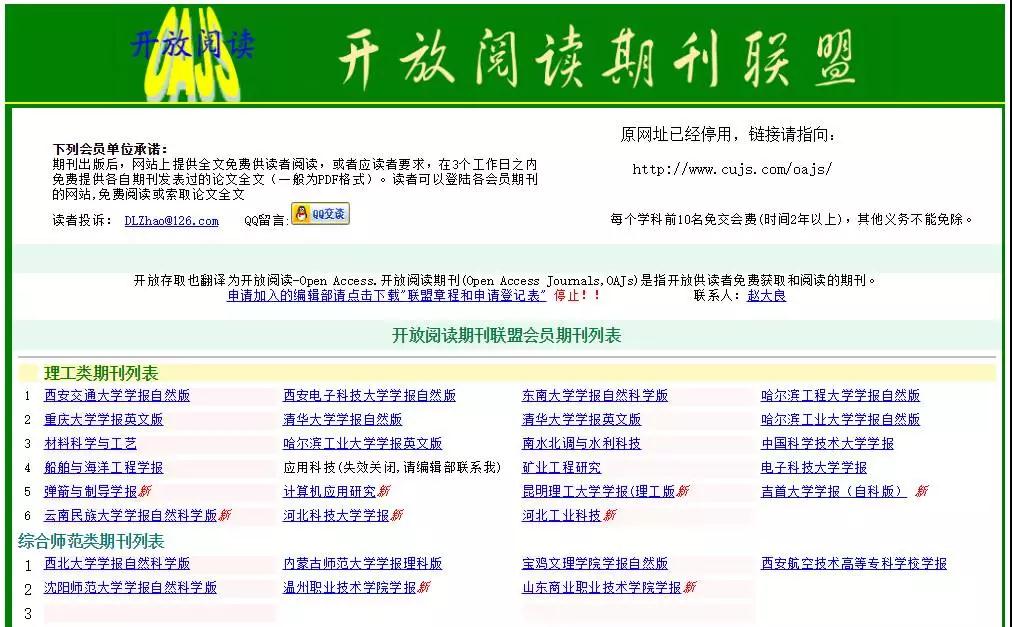Open 山东商业职业技术学院学报 link

(x=602, y=587)
